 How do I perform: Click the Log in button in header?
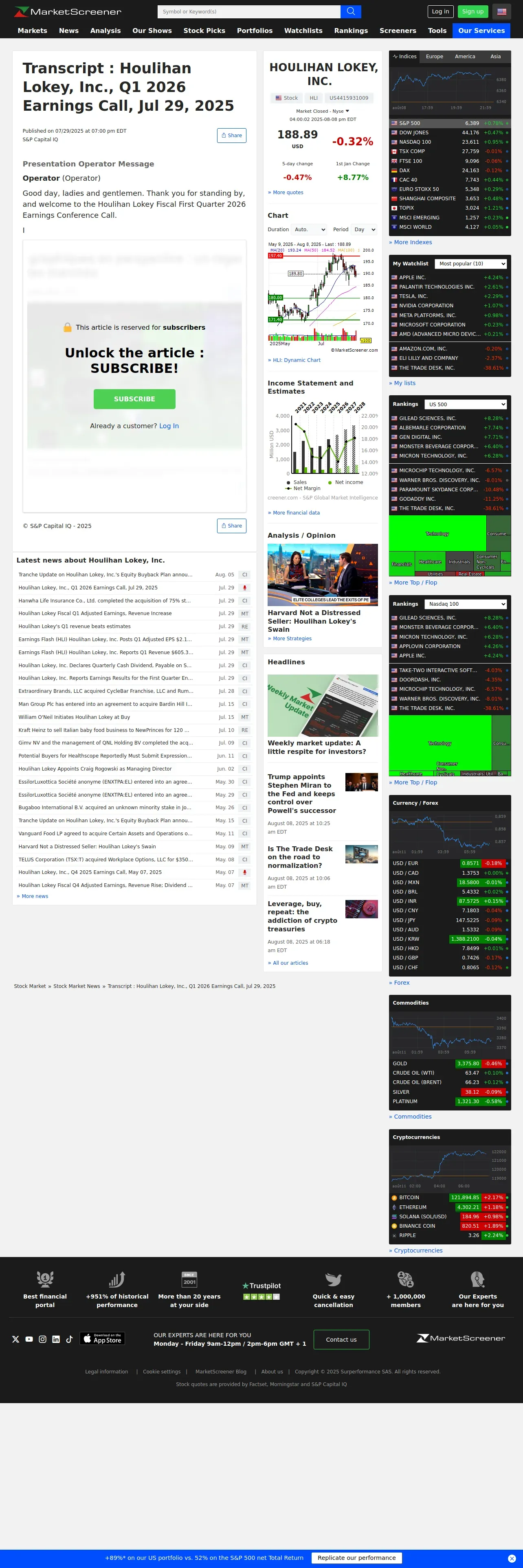[x=440, y=11]
